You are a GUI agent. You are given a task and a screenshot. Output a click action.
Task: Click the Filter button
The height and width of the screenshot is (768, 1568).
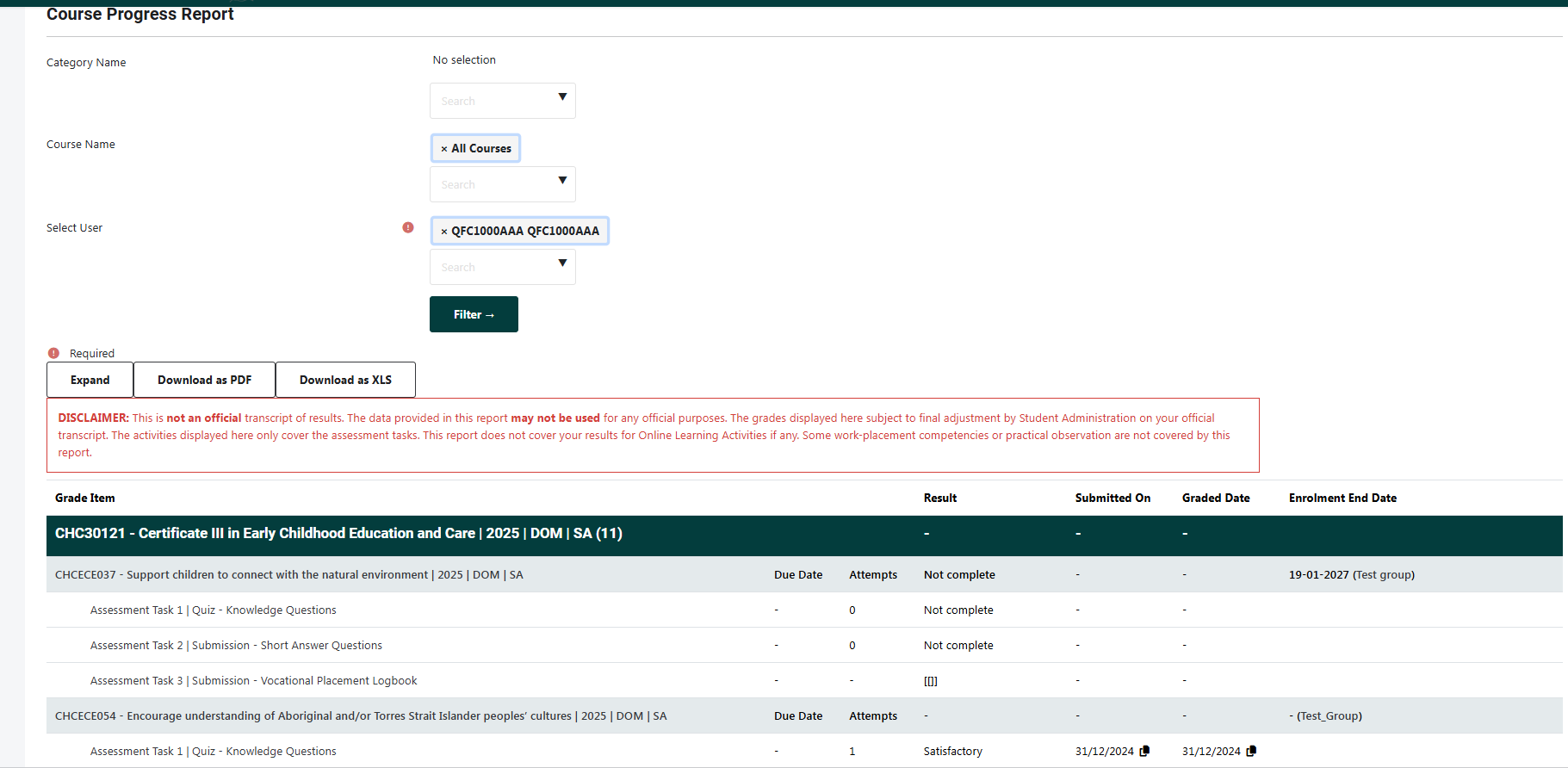coord(474,314)
